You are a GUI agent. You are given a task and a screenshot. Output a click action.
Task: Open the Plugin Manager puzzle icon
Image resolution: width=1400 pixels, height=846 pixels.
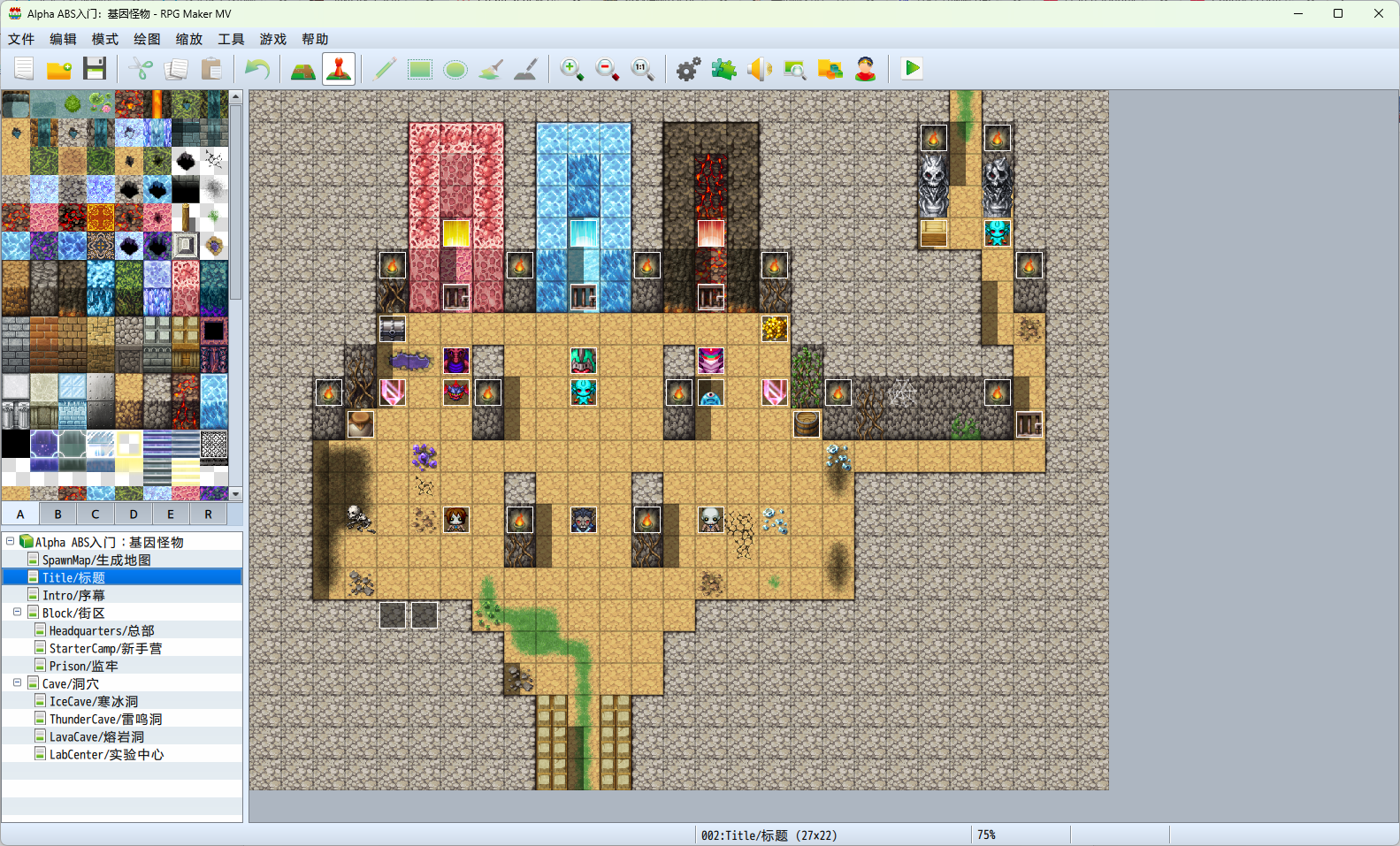[x=724, y=69]
